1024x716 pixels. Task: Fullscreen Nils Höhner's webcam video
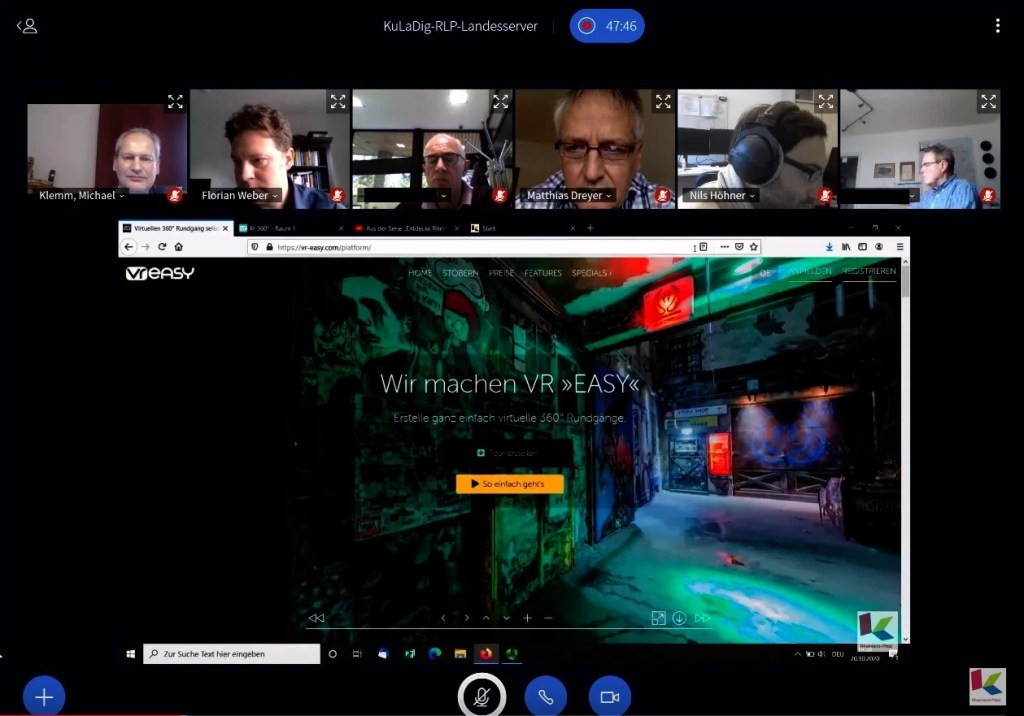click(x=826, y=101)
